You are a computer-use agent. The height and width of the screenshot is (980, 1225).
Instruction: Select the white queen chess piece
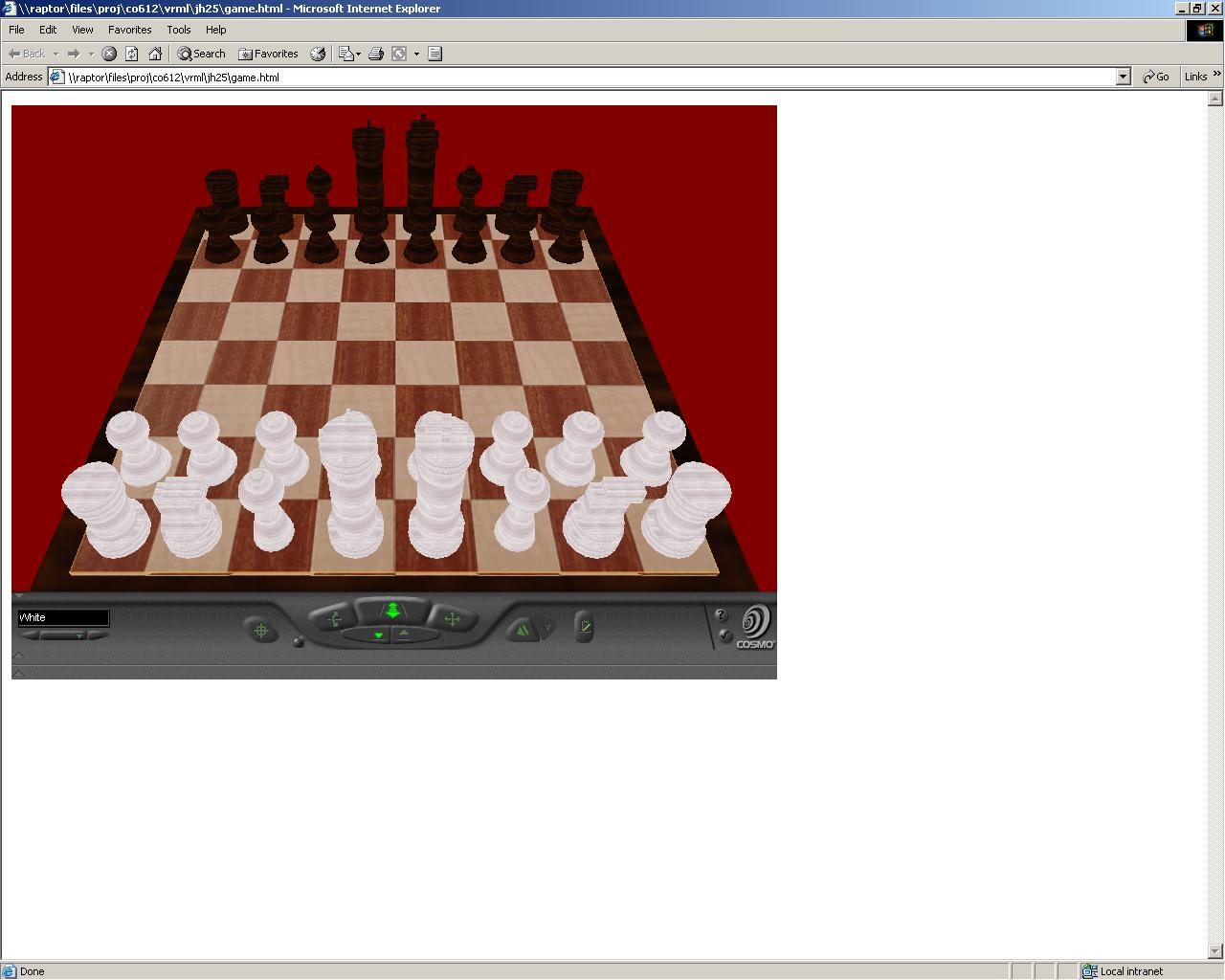pyautogui.click(x=350, y=483)
